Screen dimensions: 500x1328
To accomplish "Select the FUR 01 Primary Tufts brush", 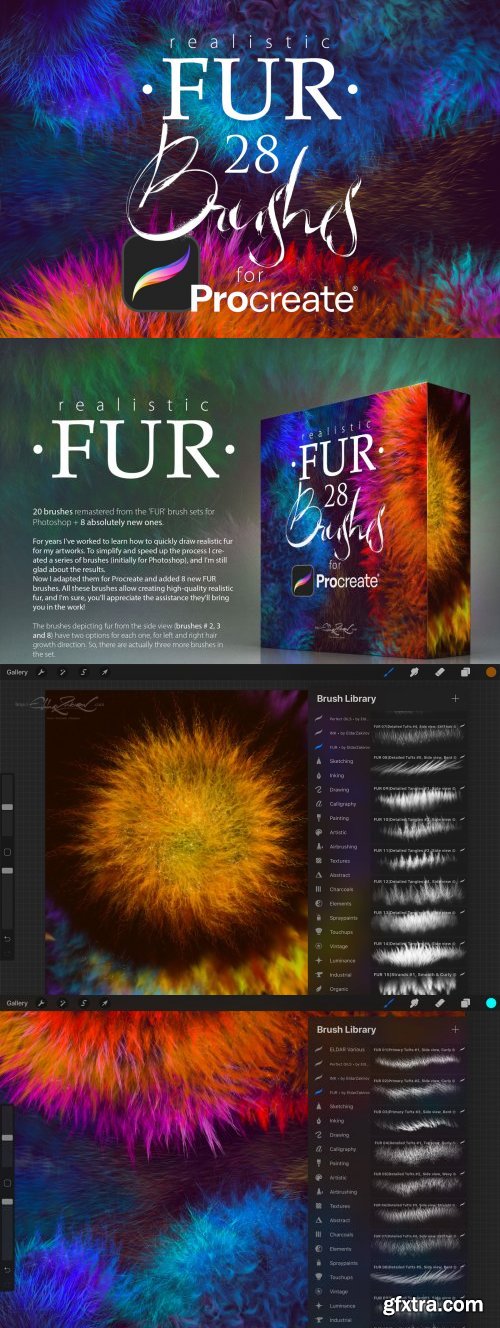I will 420,1059.
